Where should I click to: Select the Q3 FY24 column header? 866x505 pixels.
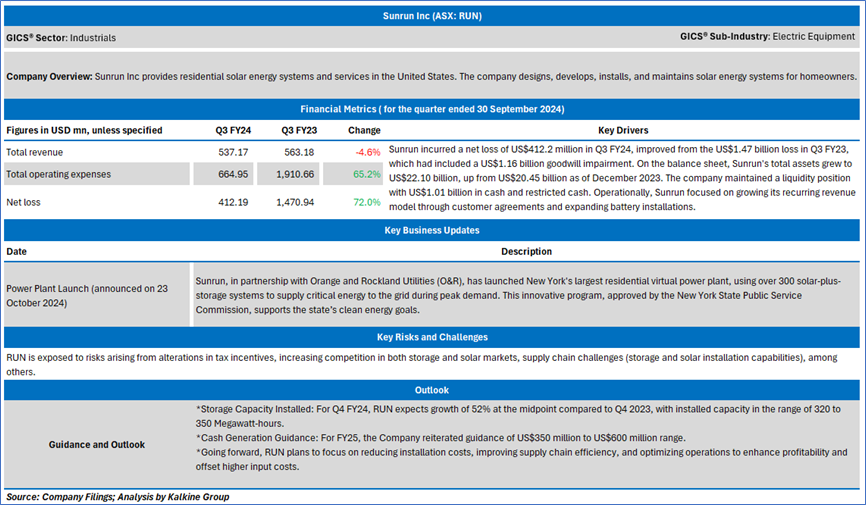233,130
